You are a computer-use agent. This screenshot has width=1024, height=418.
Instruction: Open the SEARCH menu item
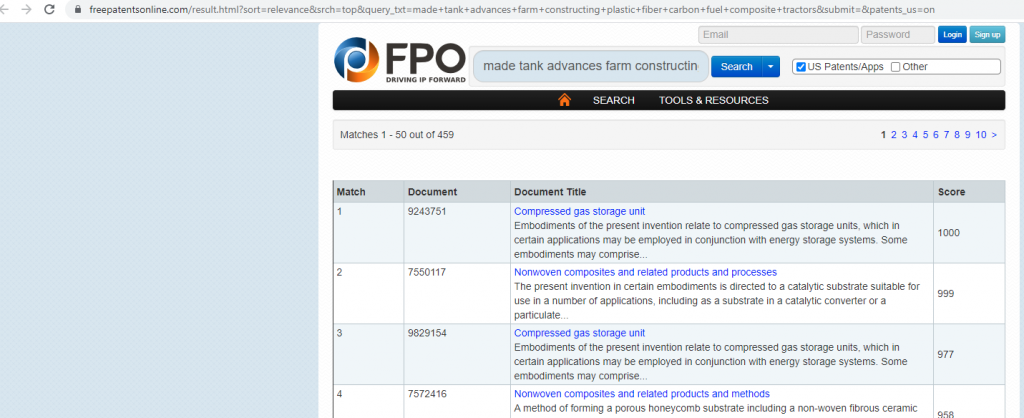click(x=613, y=100)
